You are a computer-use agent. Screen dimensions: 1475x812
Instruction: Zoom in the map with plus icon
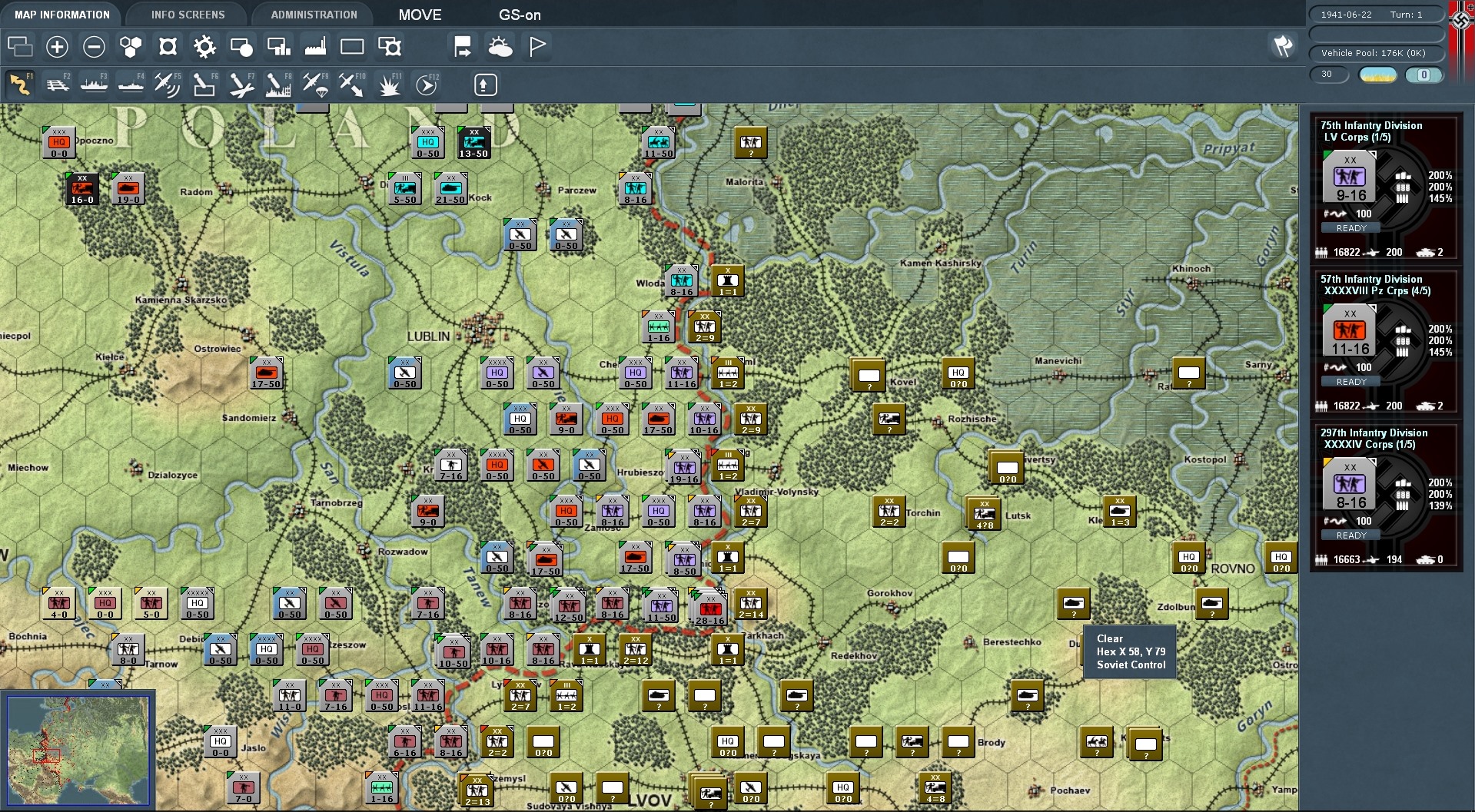[x=57, y=47]
